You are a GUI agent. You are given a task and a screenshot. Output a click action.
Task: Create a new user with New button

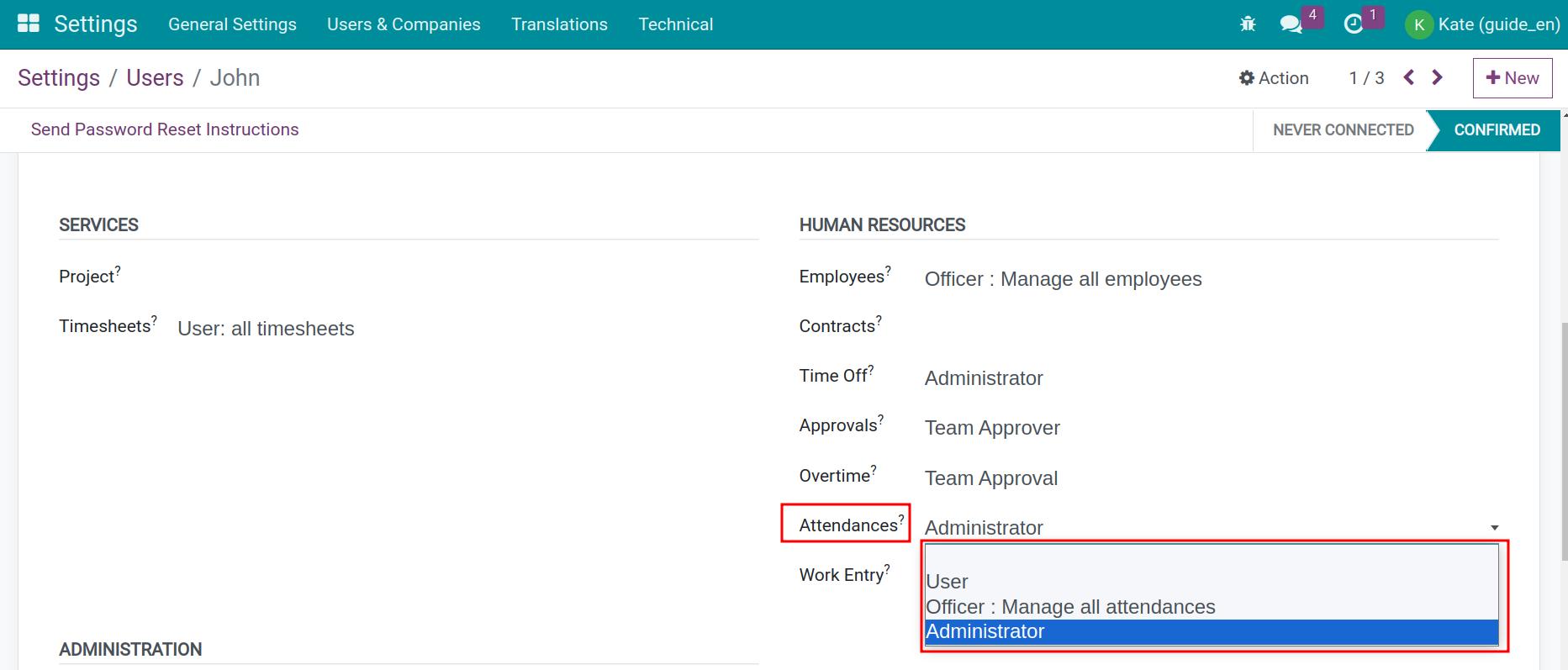pos(1512,78)
